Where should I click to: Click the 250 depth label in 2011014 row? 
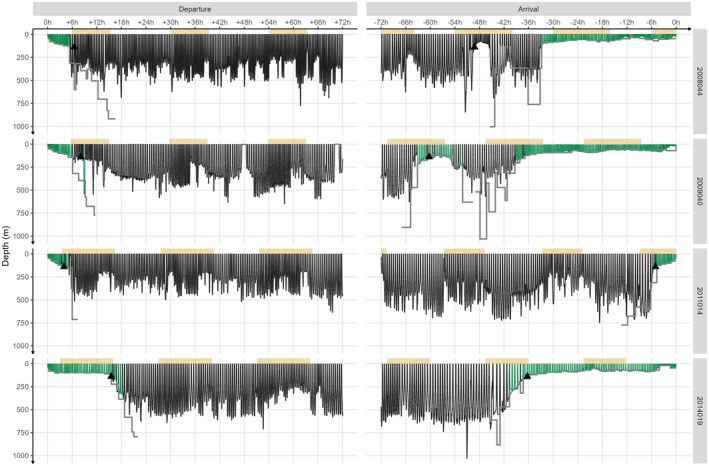(x=24, y=277)
